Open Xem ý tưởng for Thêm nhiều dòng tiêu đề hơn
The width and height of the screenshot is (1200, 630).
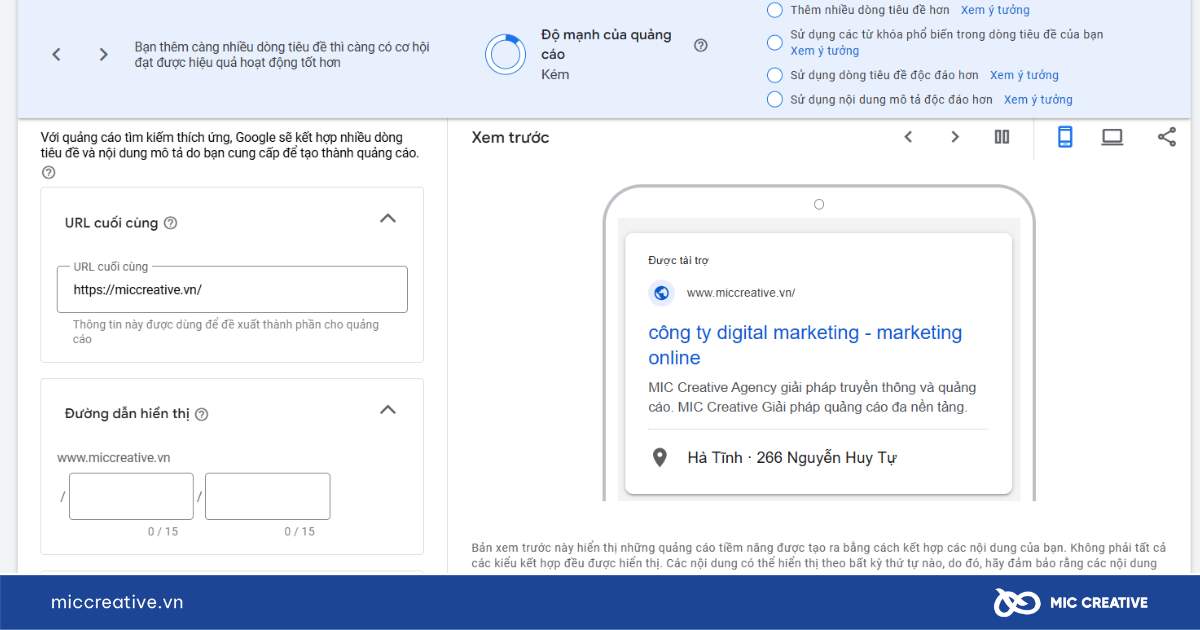pos(995,10)
